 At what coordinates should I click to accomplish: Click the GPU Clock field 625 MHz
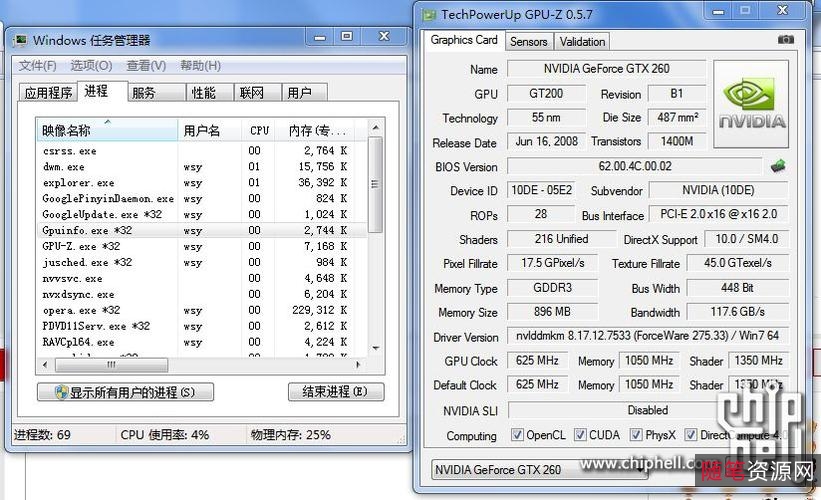537,360
